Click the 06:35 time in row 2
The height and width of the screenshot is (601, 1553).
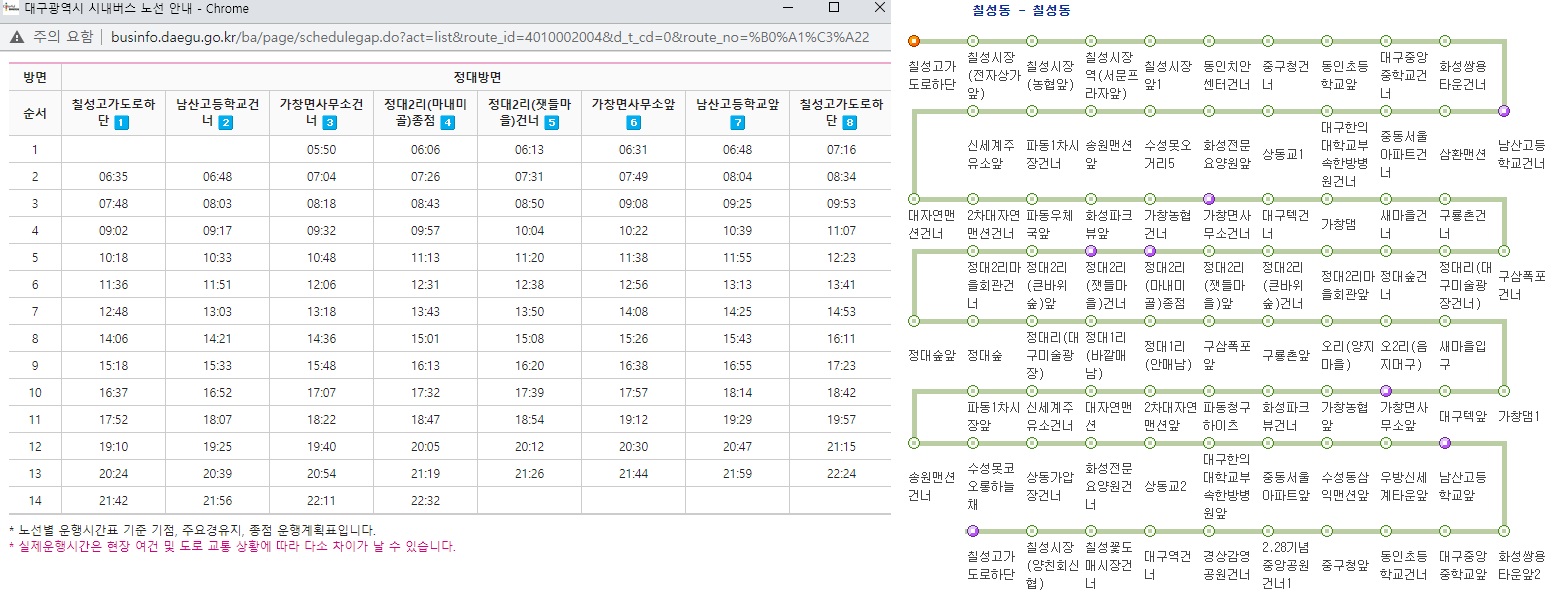pos(114,177)
